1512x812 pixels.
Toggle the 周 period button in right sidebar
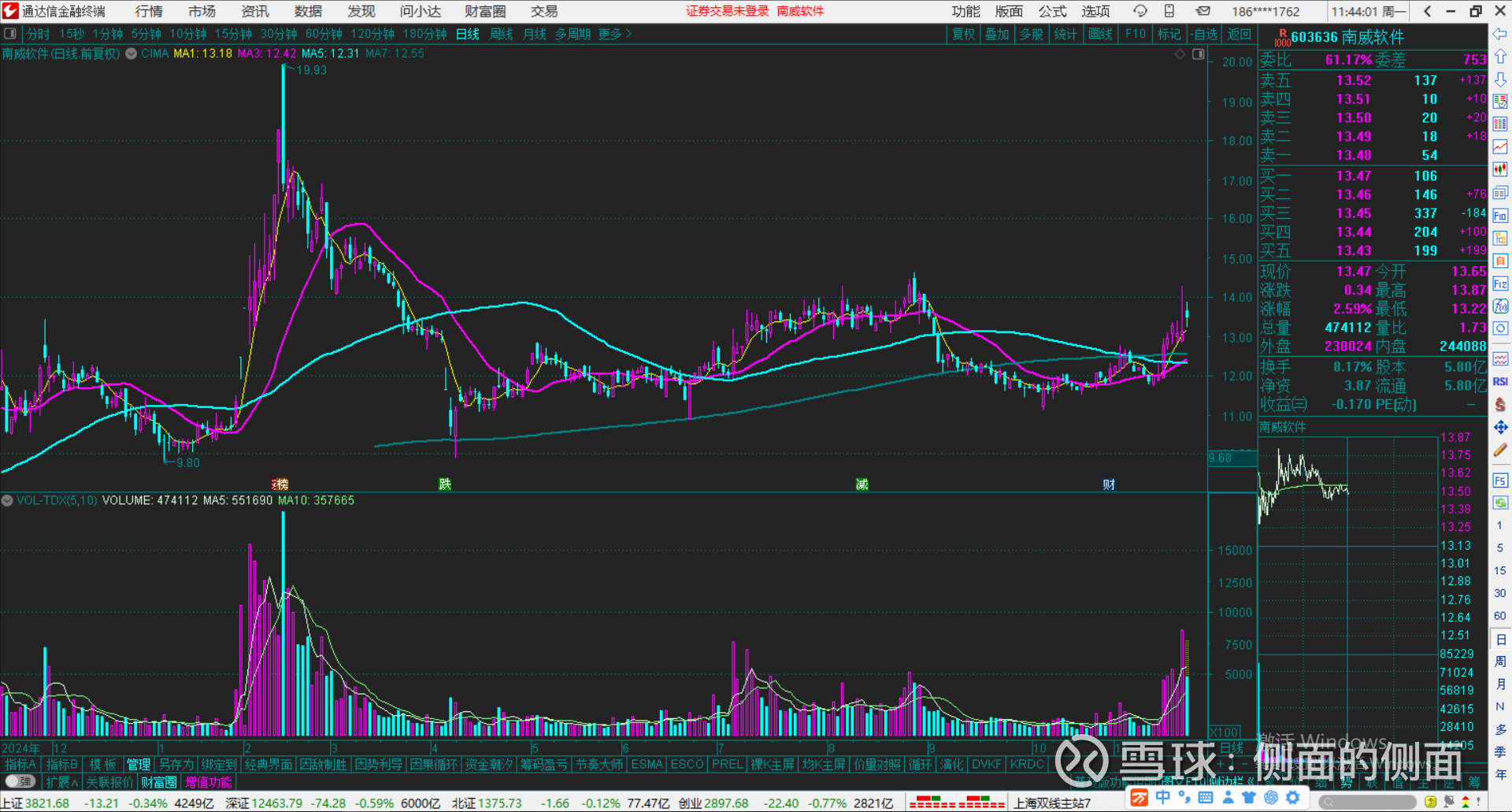pos(1500,662)
